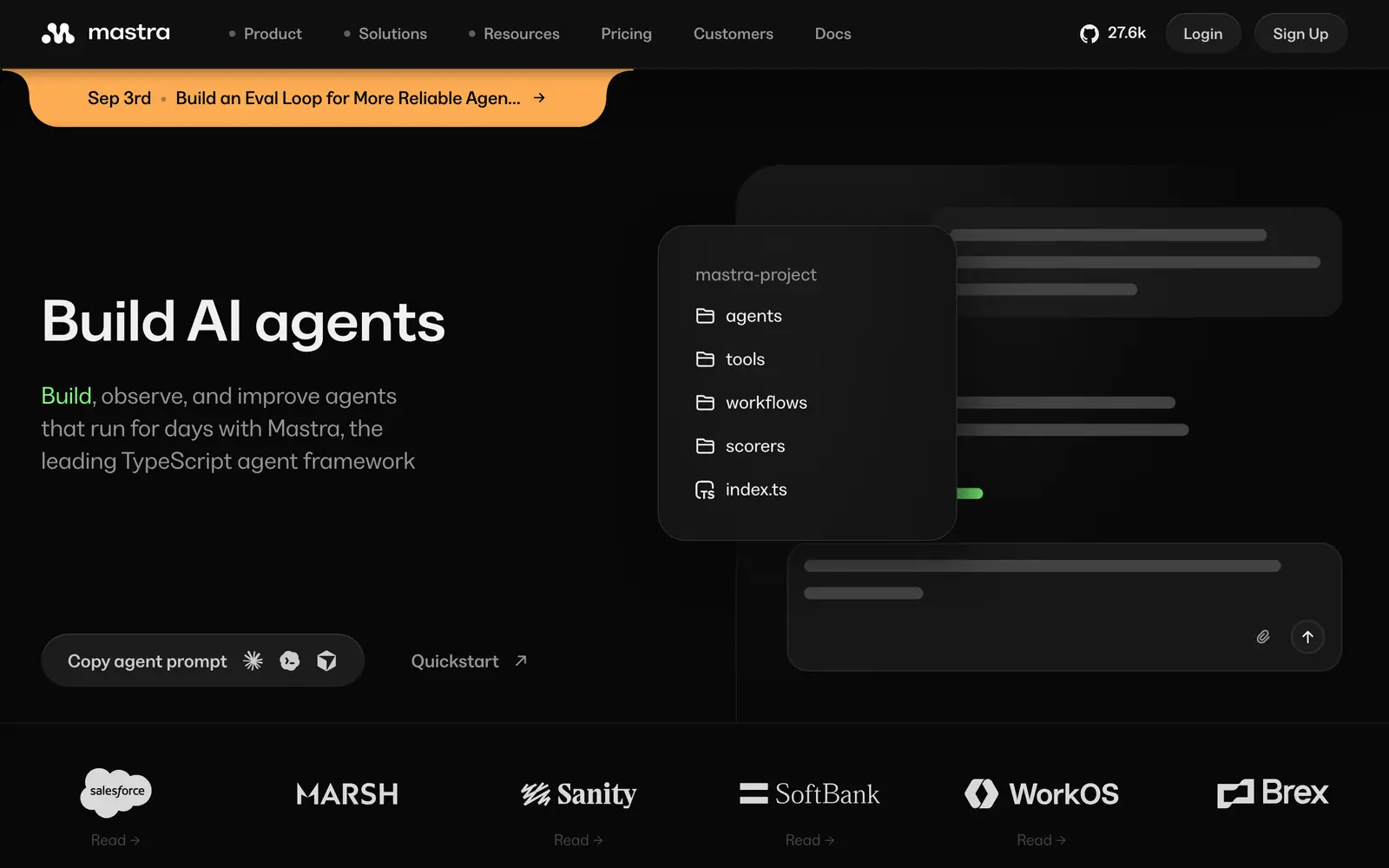Click Read link under Sanity
The image size is (1389, 868).
578,840
